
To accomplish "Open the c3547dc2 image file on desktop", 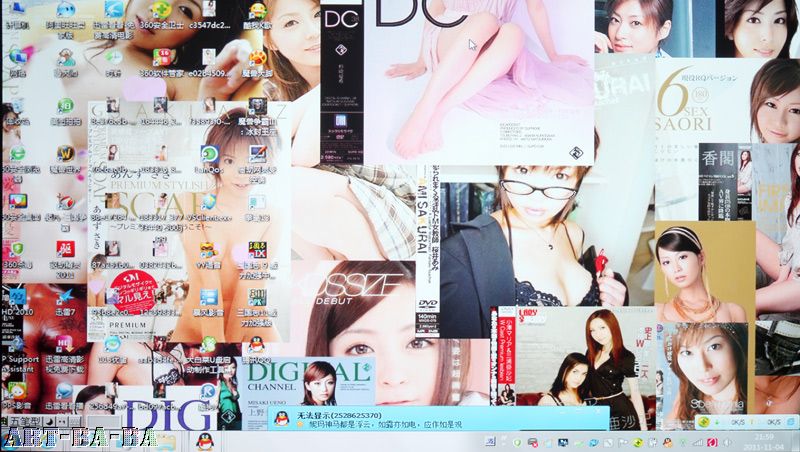I will point(209,14).
